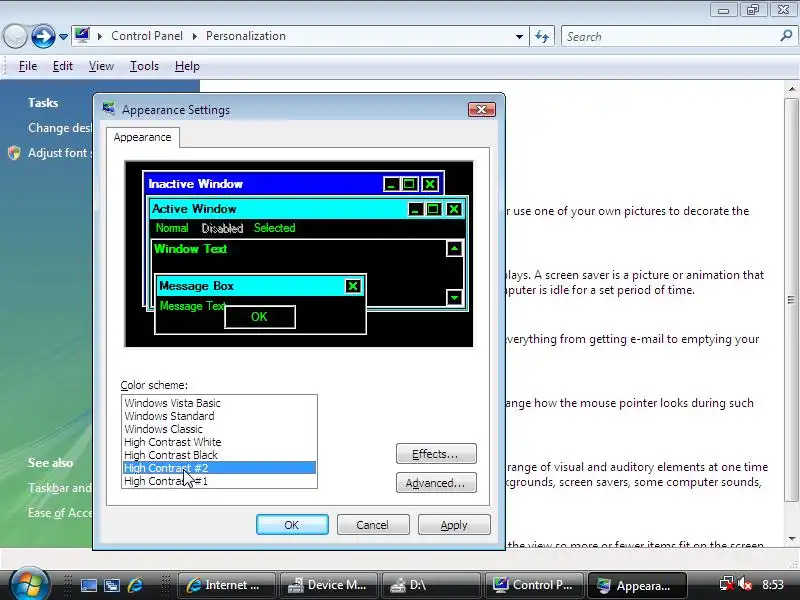Click preview Active Window maximize icon
This screenshot has height=600, width=800.
click(x=434, y=209)
